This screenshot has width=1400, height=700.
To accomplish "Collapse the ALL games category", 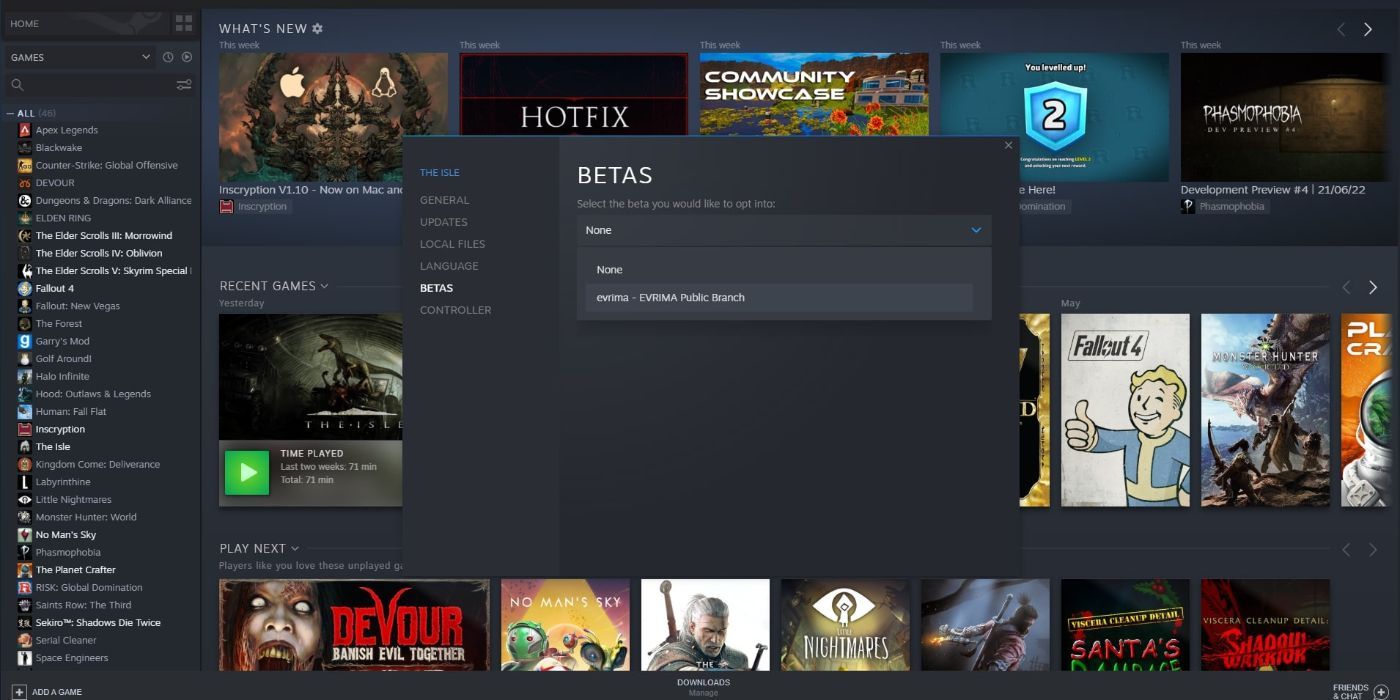I will point(10,113).
